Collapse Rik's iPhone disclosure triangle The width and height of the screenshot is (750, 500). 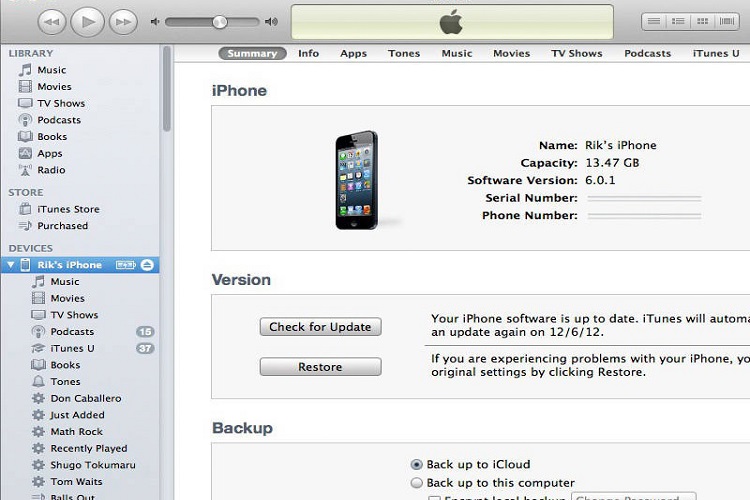coord(11,265)
